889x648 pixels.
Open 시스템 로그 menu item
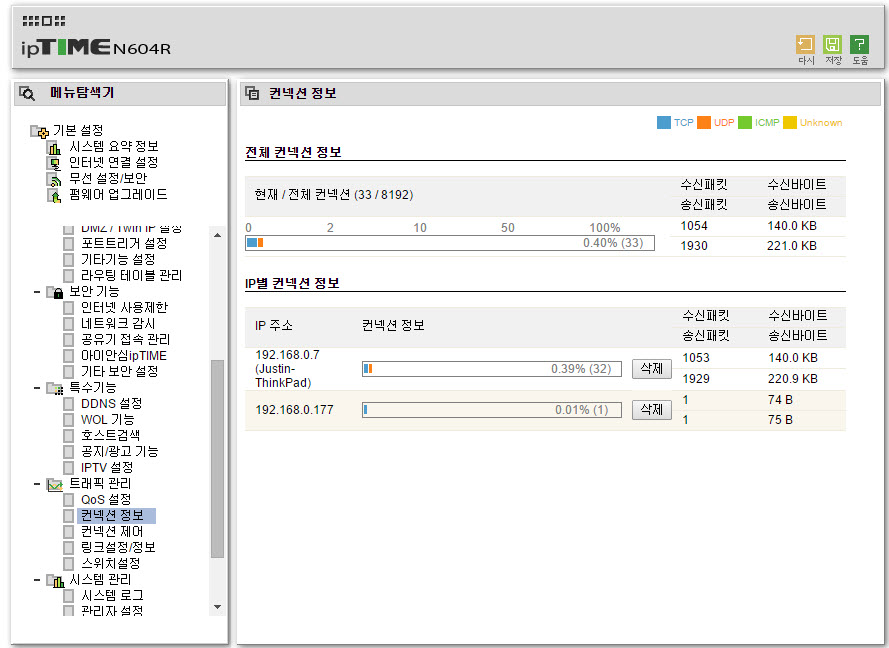112,595
